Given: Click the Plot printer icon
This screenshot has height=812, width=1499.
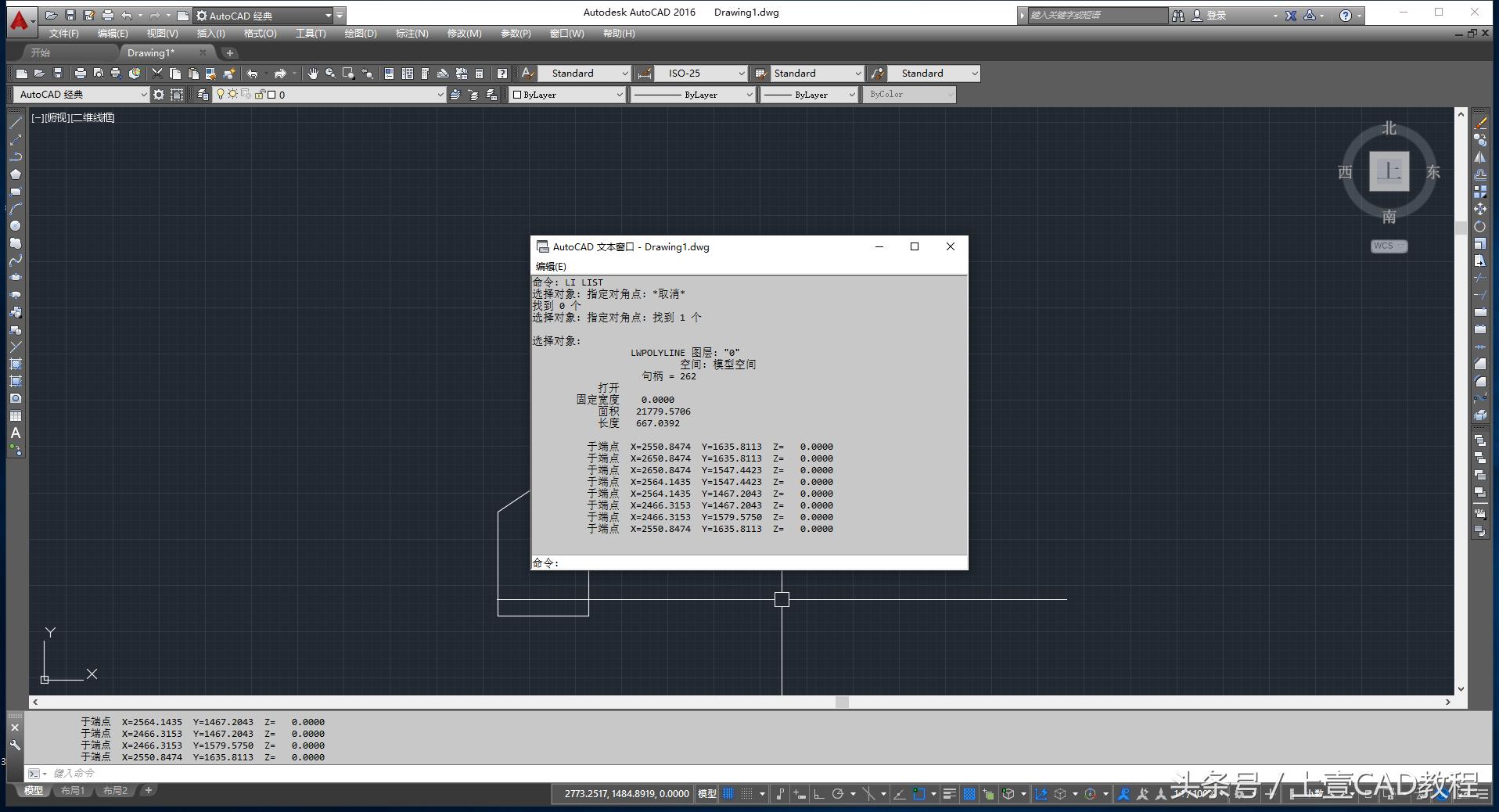Looking at the screenshot, I should pos(80,74).
